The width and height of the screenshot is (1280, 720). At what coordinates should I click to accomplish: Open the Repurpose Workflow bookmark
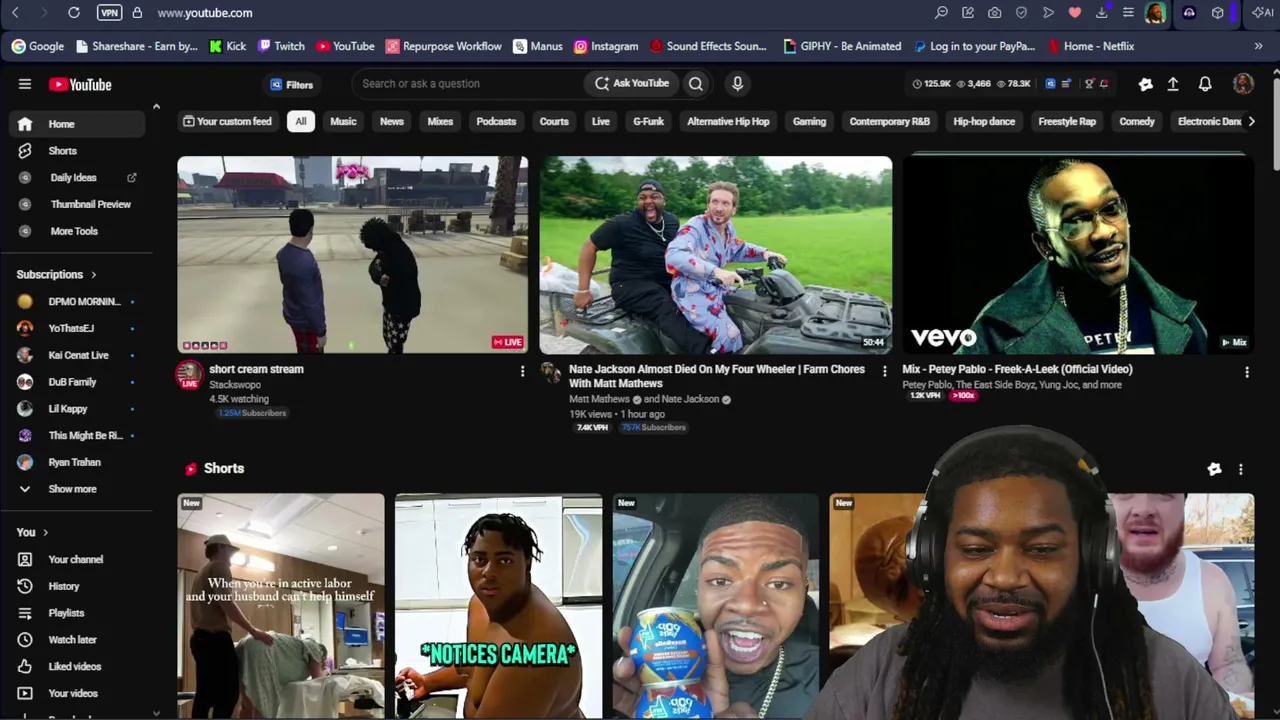[x=444, y=46]
